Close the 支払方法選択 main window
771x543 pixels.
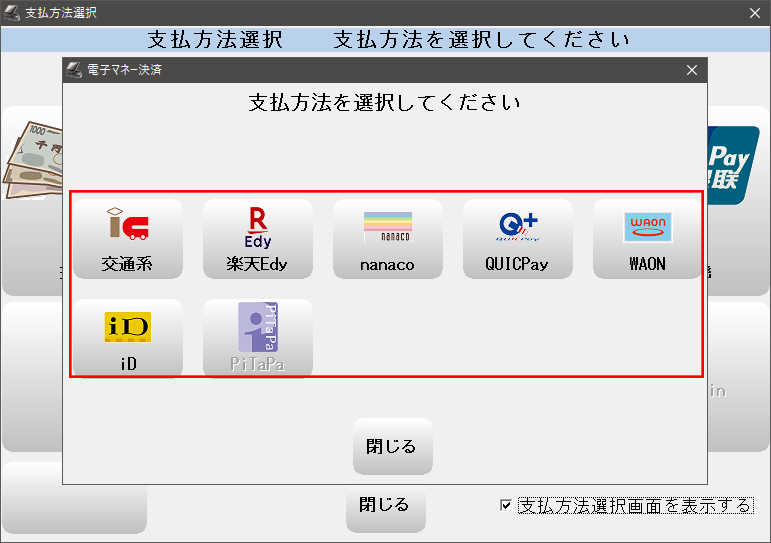(x=755, y=13)
